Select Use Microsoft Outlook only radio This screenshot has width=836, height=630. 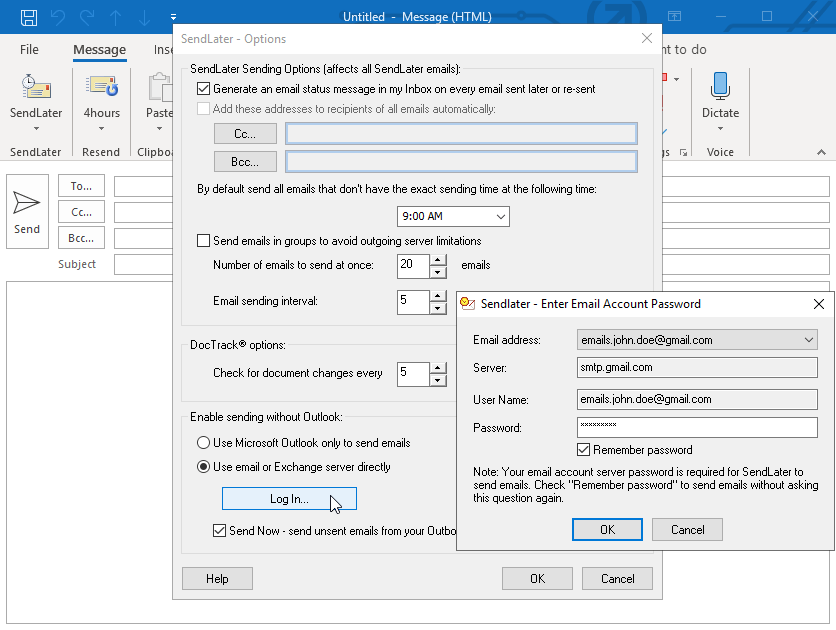click(203, 442)
